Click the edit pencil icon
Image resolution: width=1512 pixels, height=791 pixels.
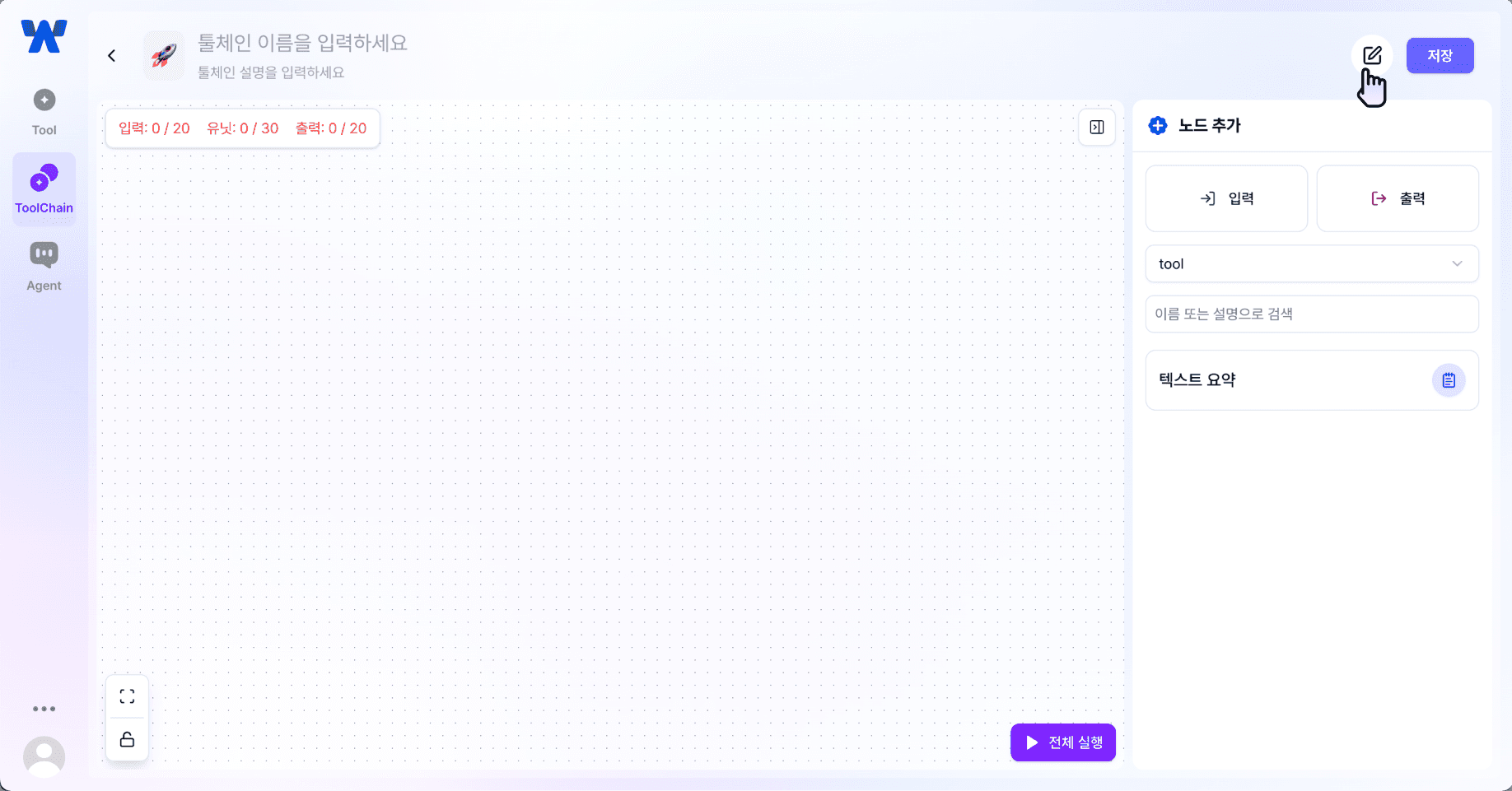pyautogui.click(x=1371, y=55)
